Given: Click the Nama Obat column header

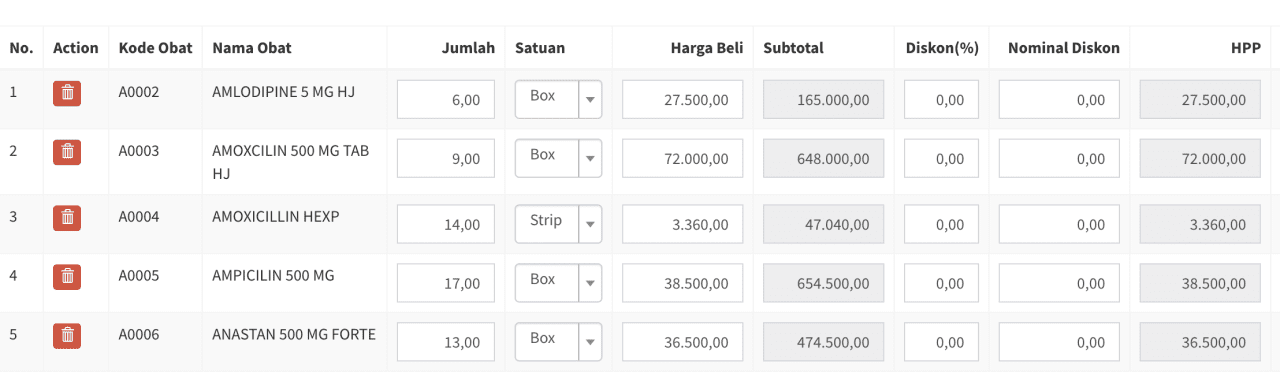Looking at the screenshot, I should pyautogui.click(x=252, y=48).
